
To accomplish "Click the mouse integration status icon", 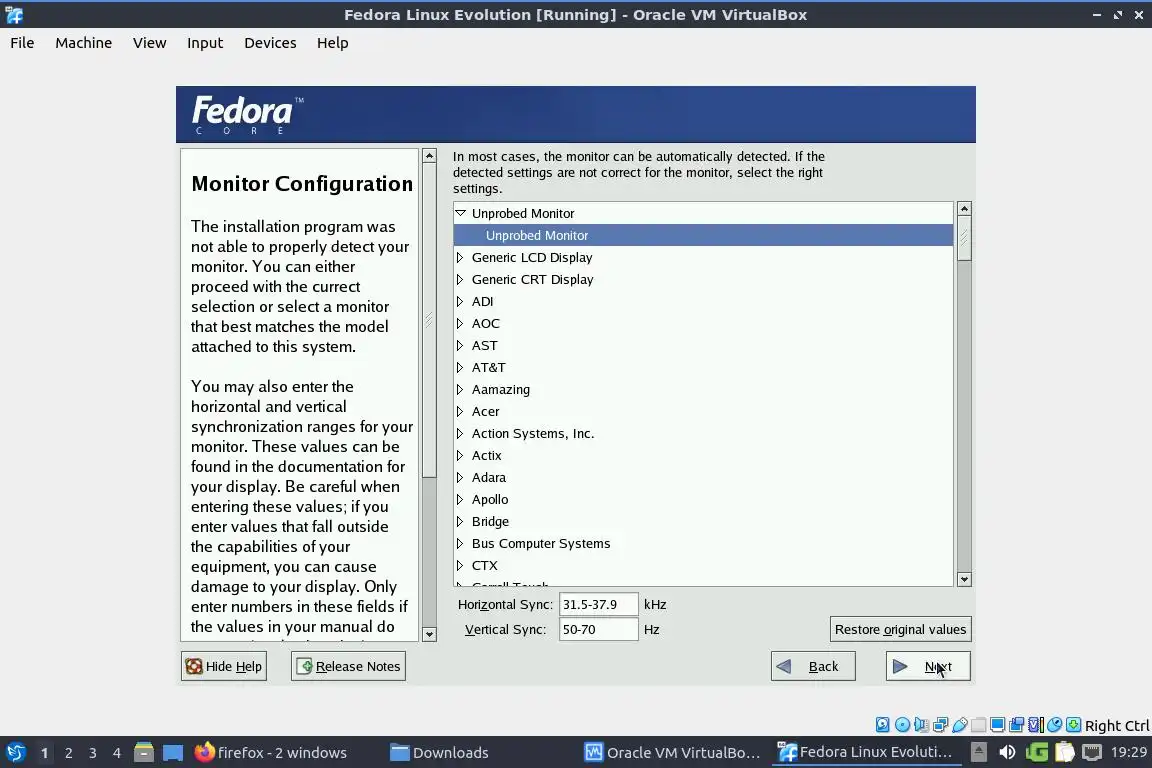I will 1054,725.
